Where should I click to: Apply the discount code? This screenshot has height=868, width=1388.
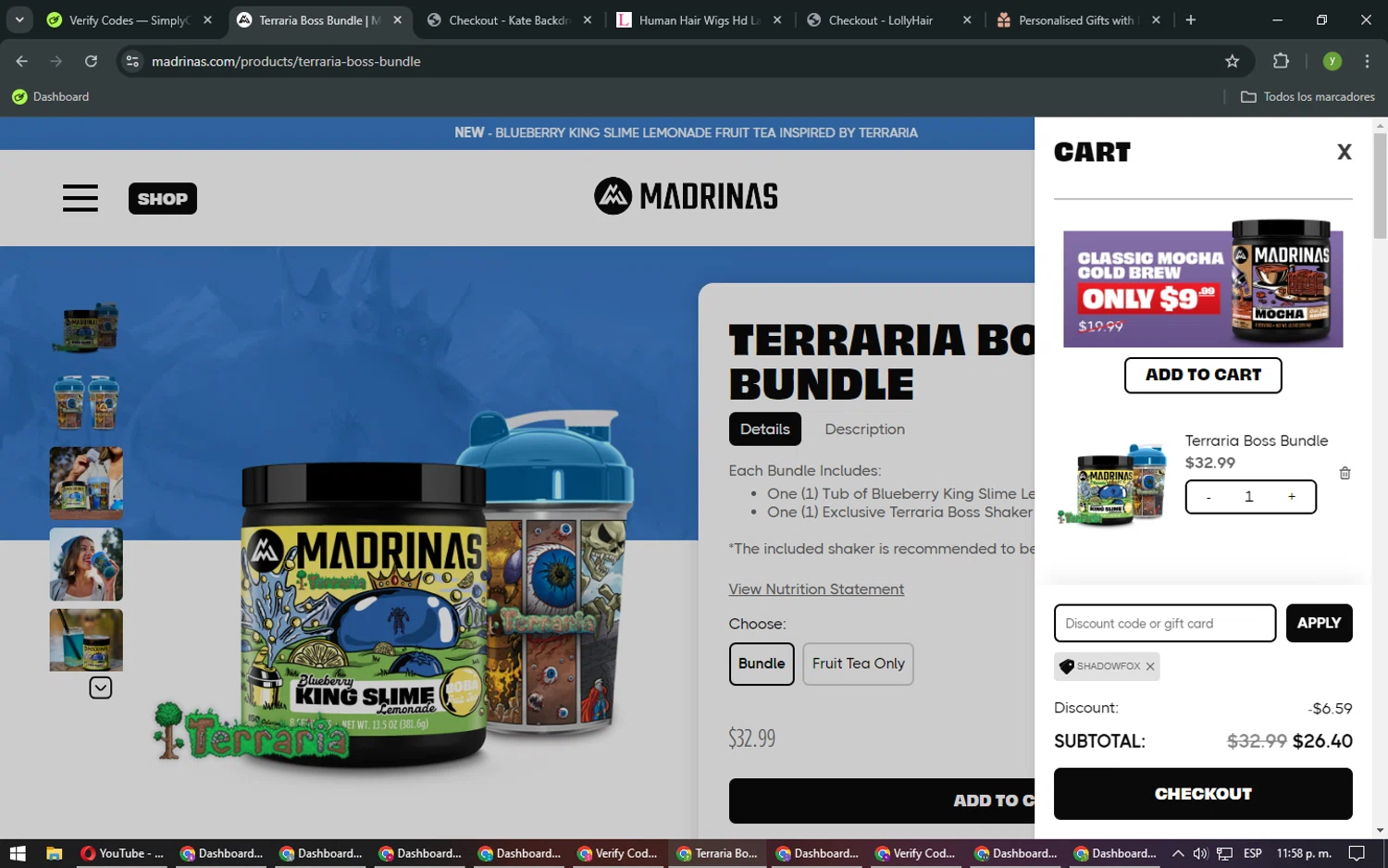point(1319,623)
